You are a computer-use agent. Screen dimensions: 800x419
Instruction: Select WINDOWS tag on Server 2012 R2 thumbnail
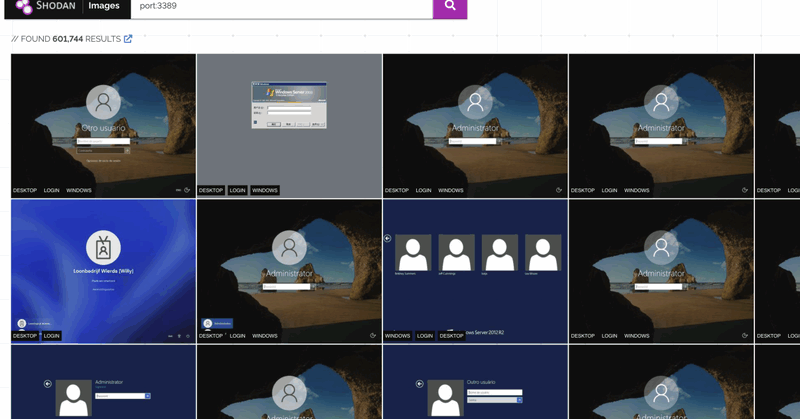click(x=397, y=336)
